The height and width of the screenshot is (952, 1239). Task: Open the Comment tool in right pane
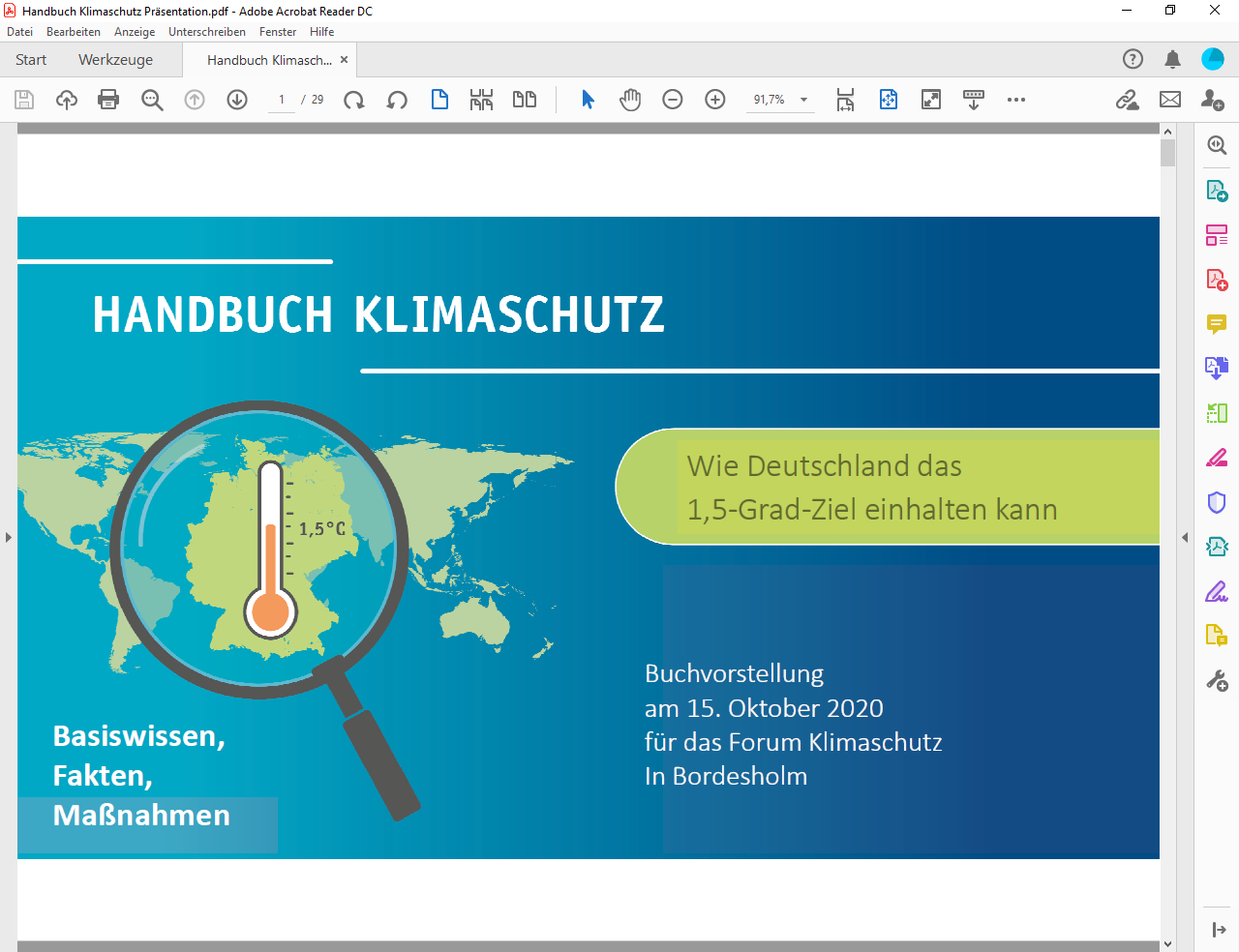pos(1217,324)
